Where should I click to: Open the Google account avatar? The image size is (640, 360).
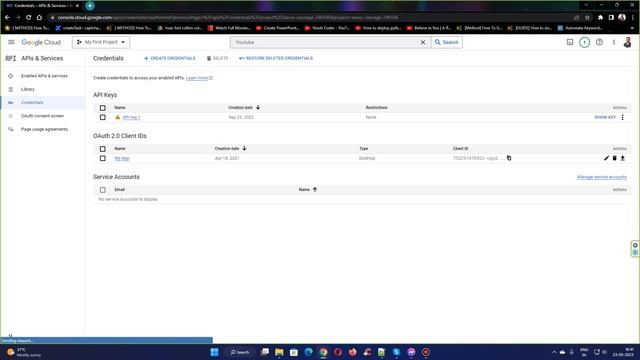[627, 42]
